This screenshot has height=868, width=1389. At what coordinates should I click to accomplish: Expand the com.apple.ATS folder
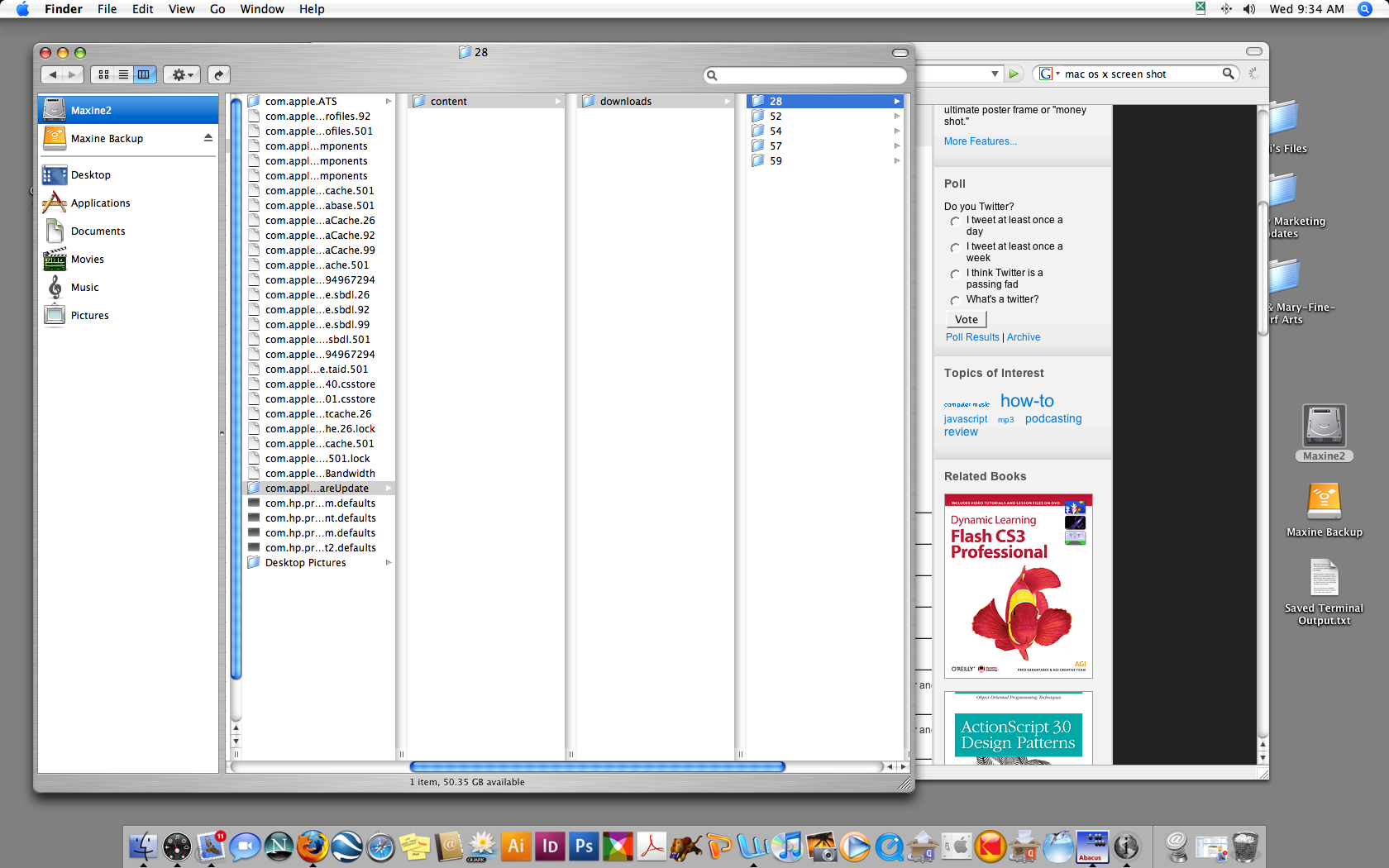click(x=389, y=101)
